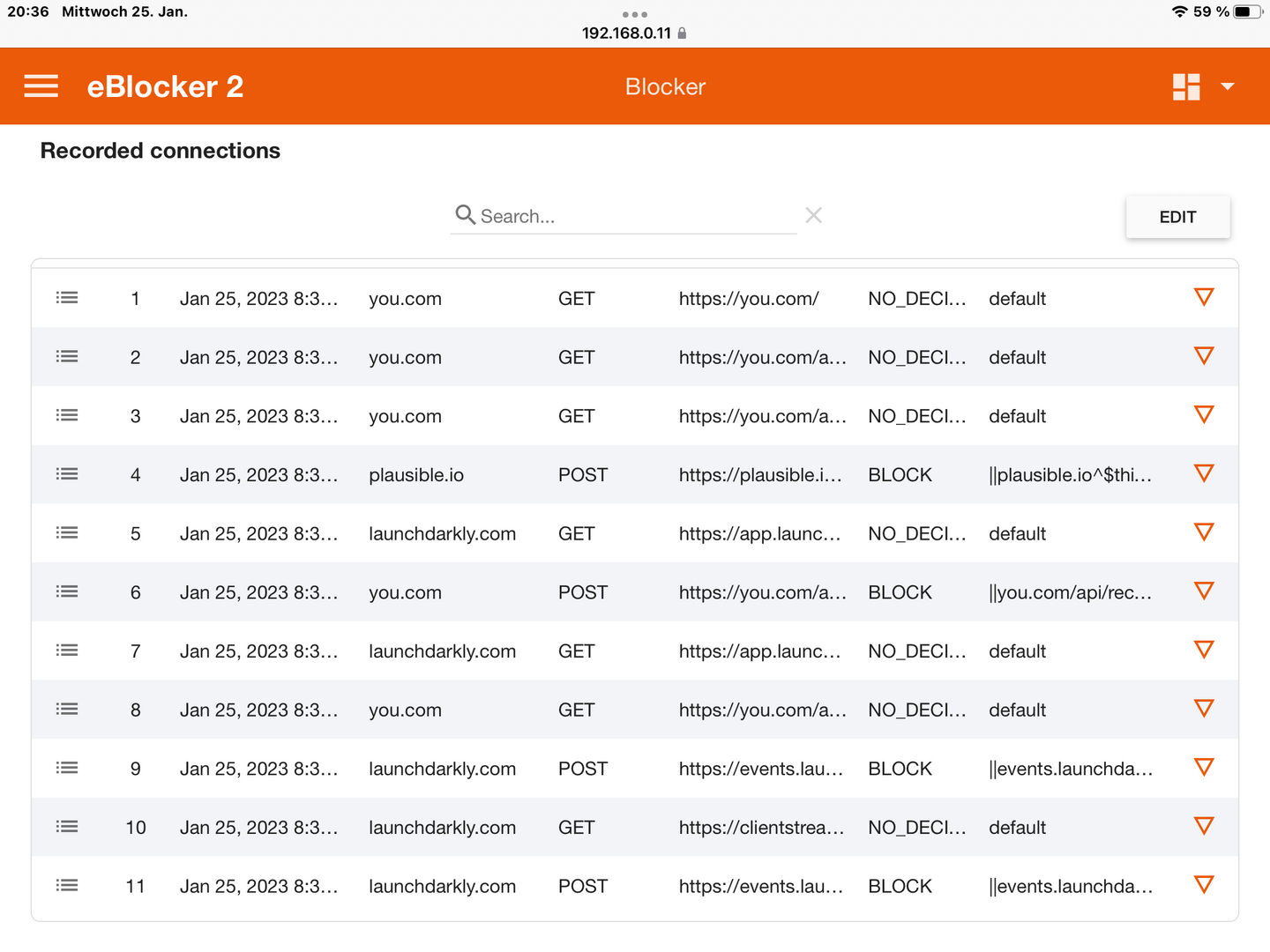Select https://events.lau… URL in row 9
This screenshot has height=952, width=1270.
point(761,769)
